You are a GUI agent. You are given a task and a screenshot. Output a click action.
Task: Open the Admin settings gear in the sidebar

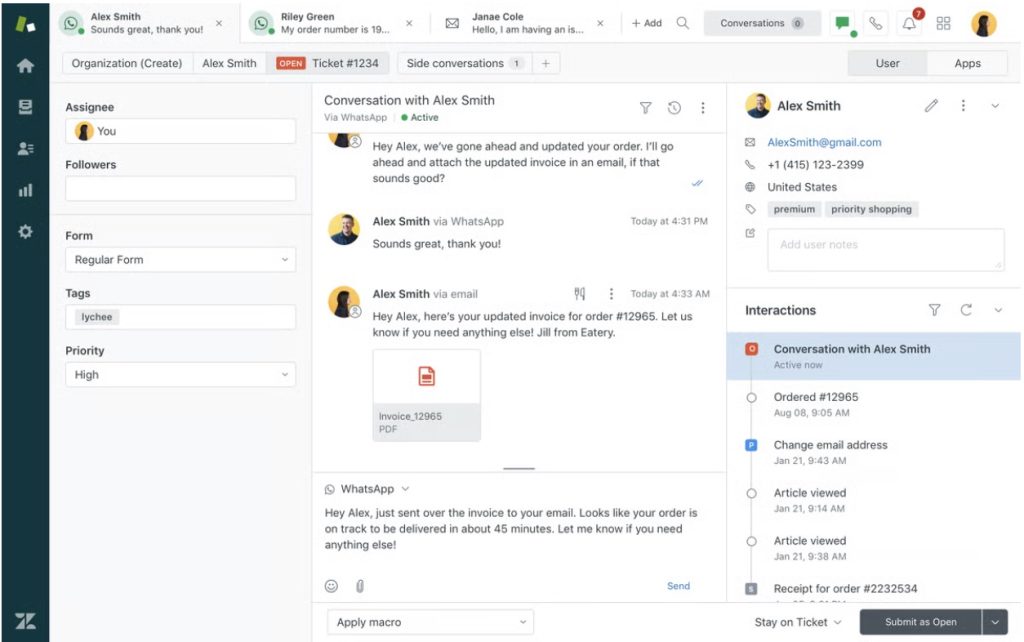[26, 232]
